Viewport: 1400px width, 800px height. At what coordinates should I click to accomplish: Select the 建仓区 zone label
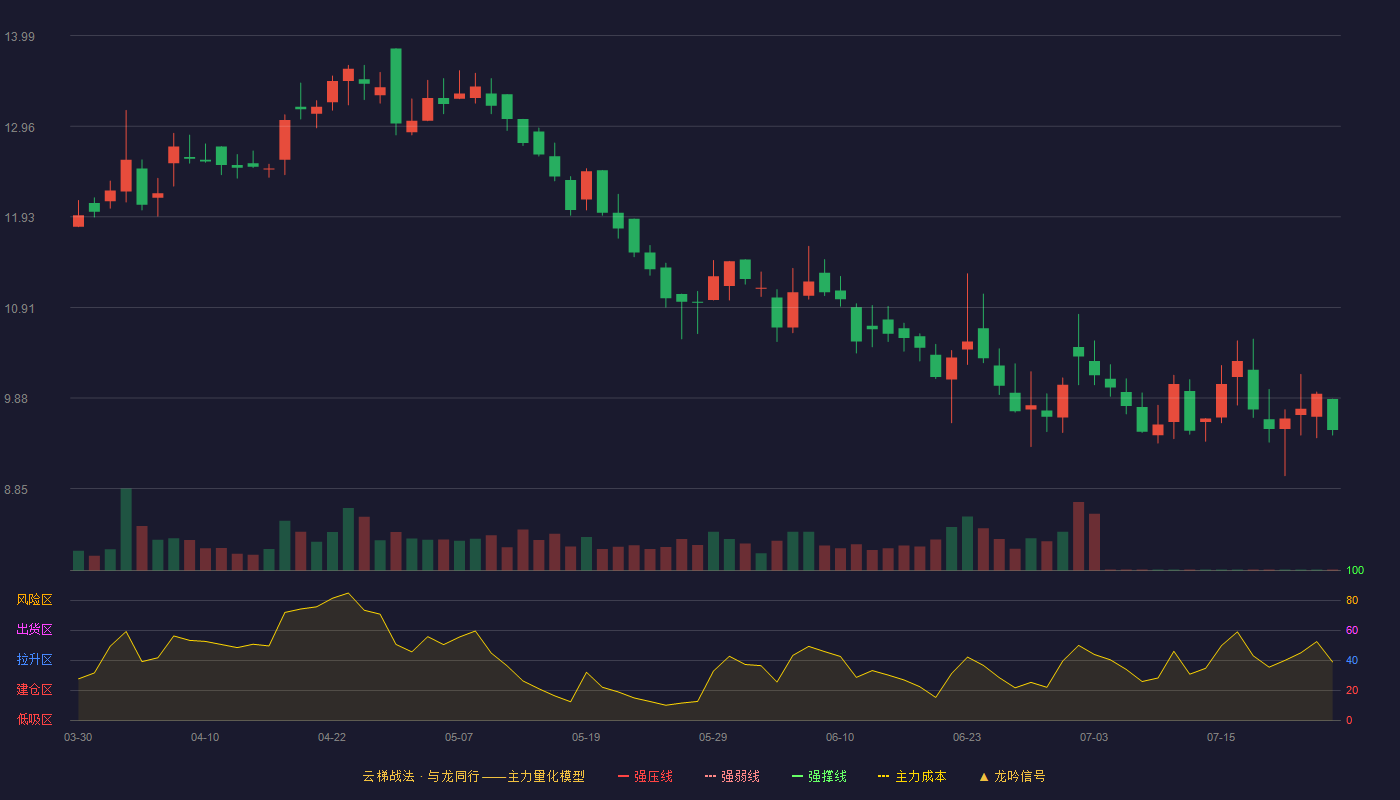click(34, 690)
